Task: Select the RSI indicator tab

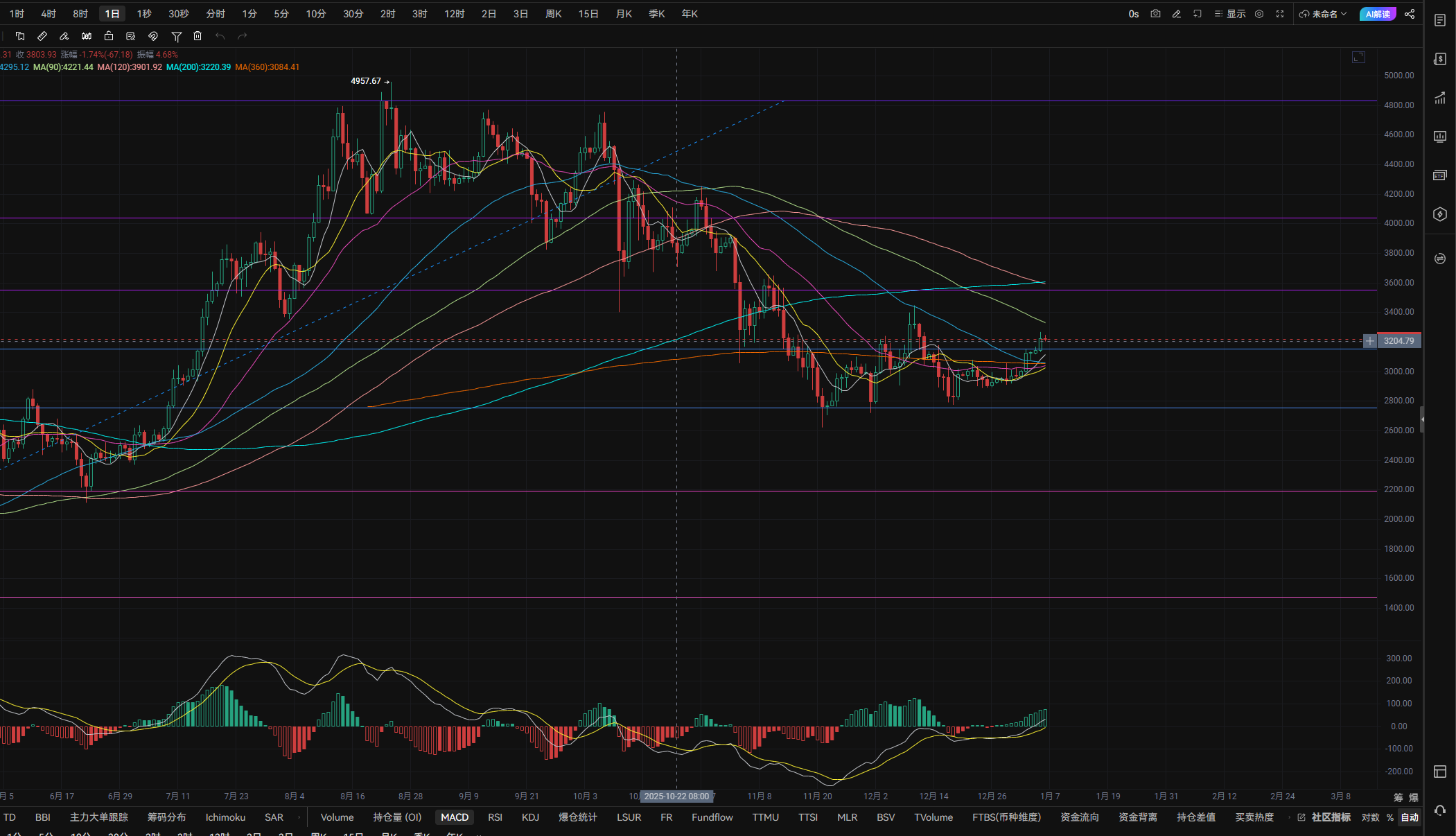Action: [x=495, y=817]
